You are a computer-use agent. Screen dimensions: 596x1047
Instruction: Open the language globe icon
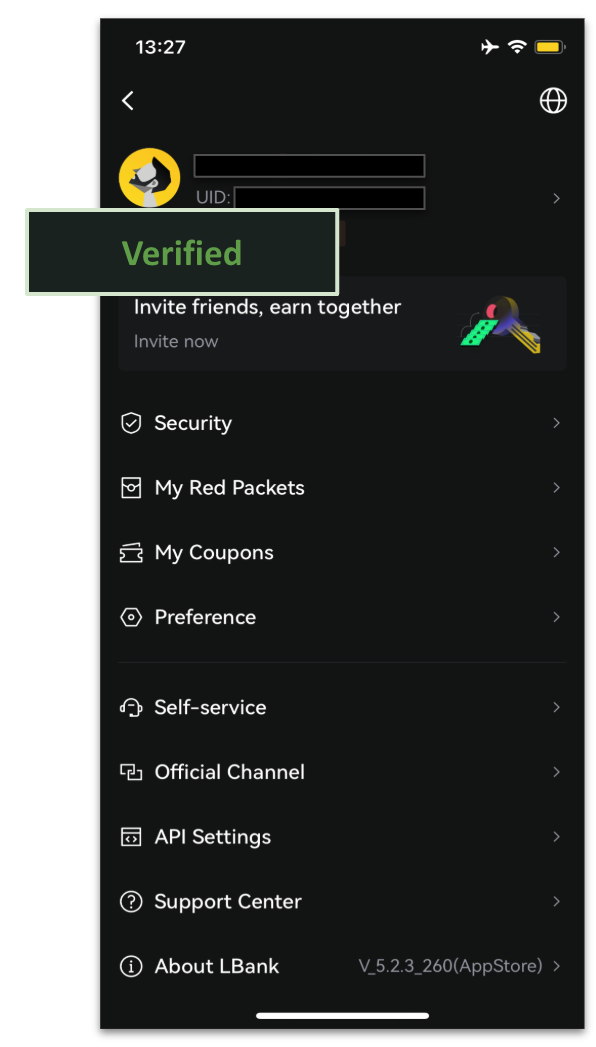click(553, 101)
